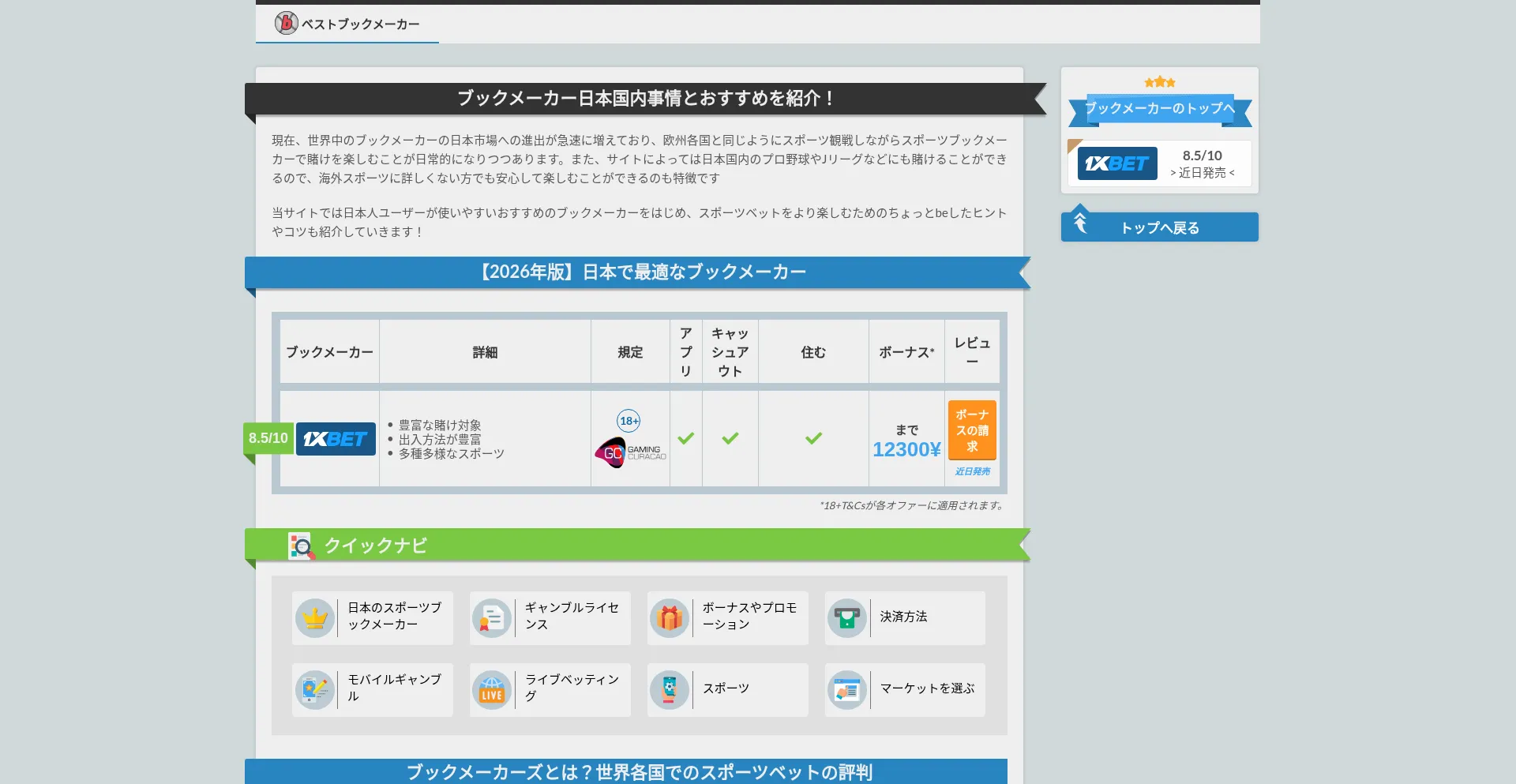The image size is (1516, 784).
Task: Open the 近日発売 link under the bonus button
Action: pyautogui.click(x=972, y=471)
